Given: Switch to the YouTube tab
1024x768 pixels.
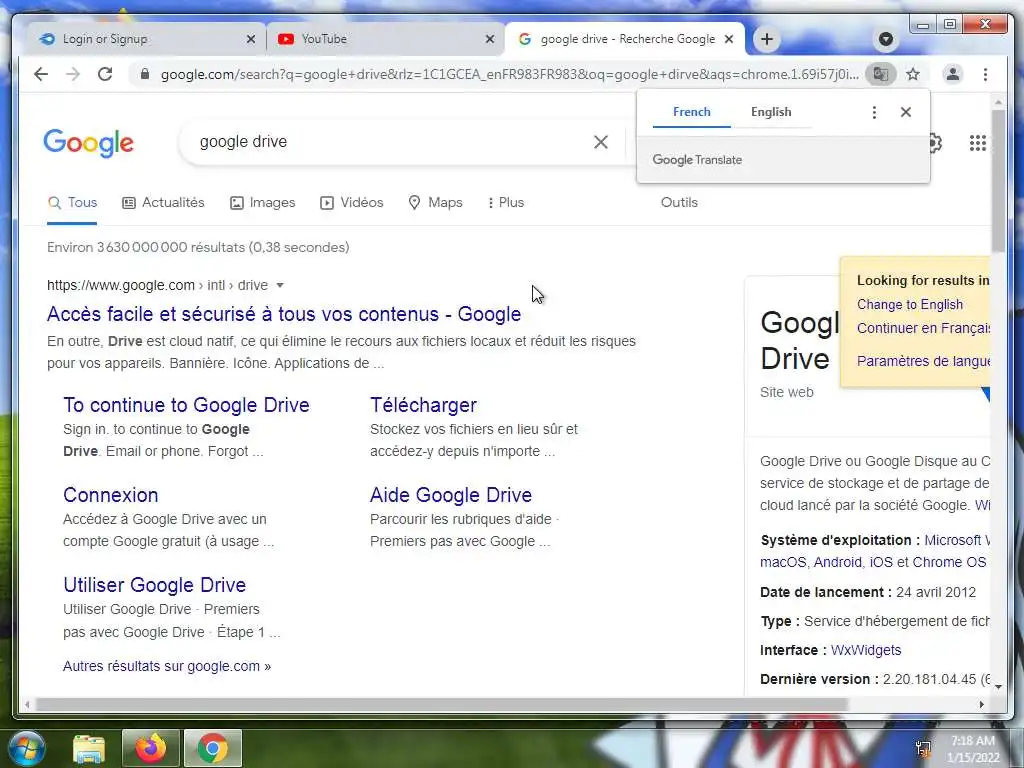Looking at the screenshot, I should [385, 39].
